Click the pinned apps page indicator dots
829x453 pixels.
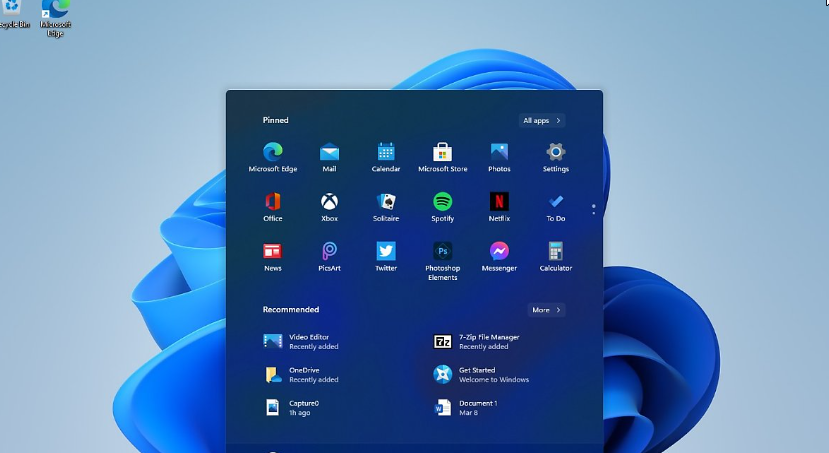point(594,209)
